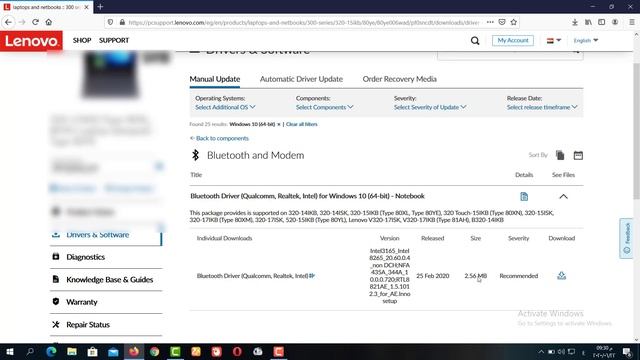Switch to Order Recovery Media tab
640x360 pixels.
coord(400,79)
